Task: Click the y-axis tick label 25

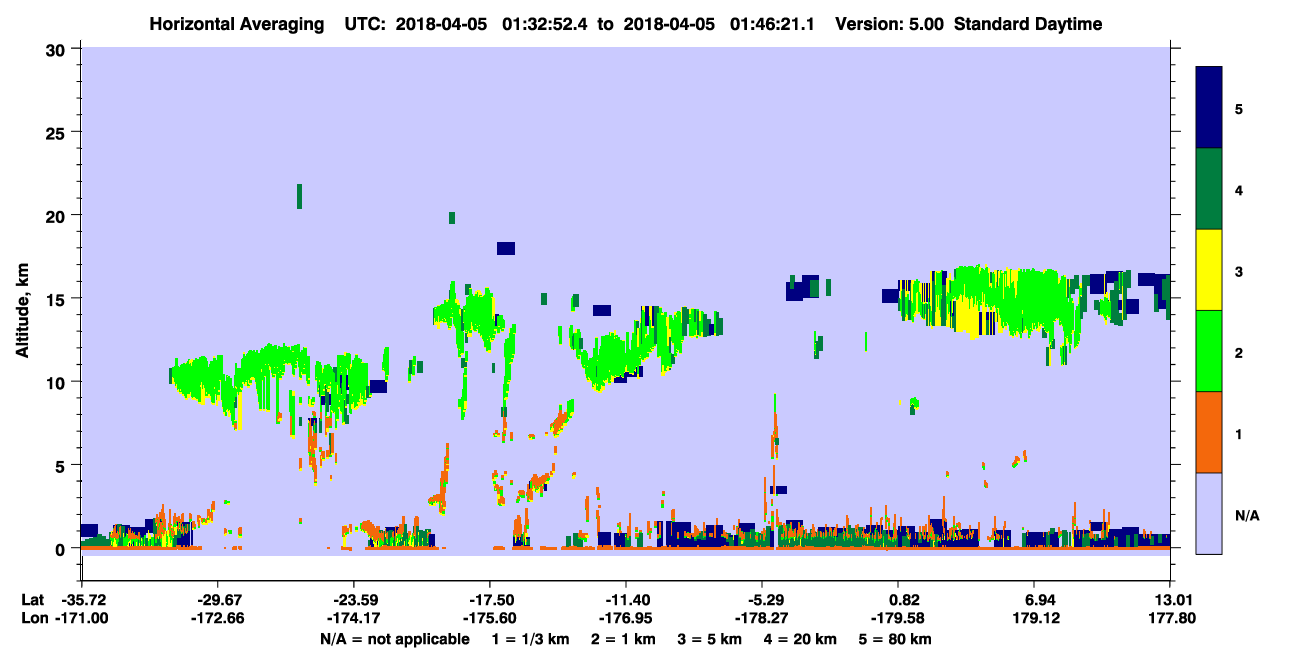Action: coord(58,132)
